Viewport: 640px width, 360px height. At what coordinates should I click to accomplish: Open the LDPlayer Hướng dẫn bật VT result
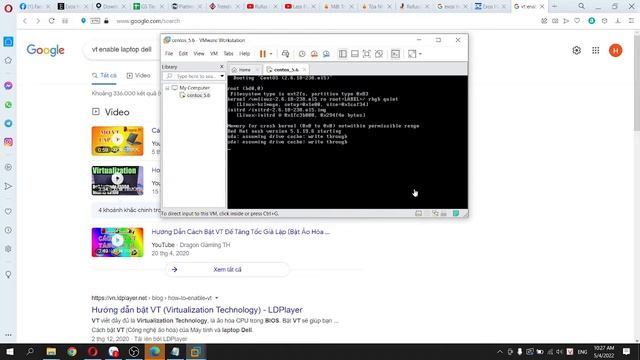click(x=197, y=310)
